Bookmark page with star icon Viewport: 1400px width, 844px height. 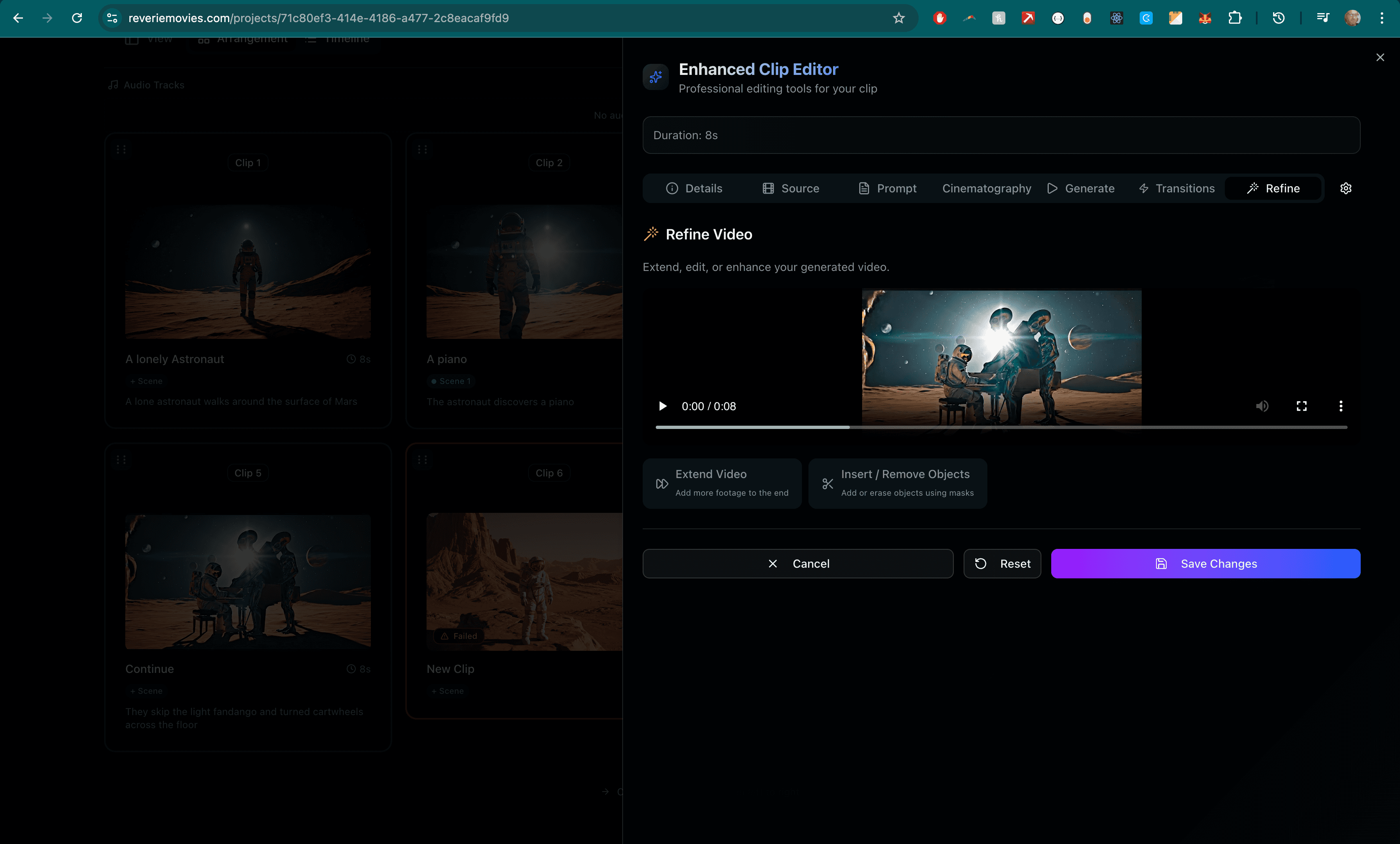[898, 18]
